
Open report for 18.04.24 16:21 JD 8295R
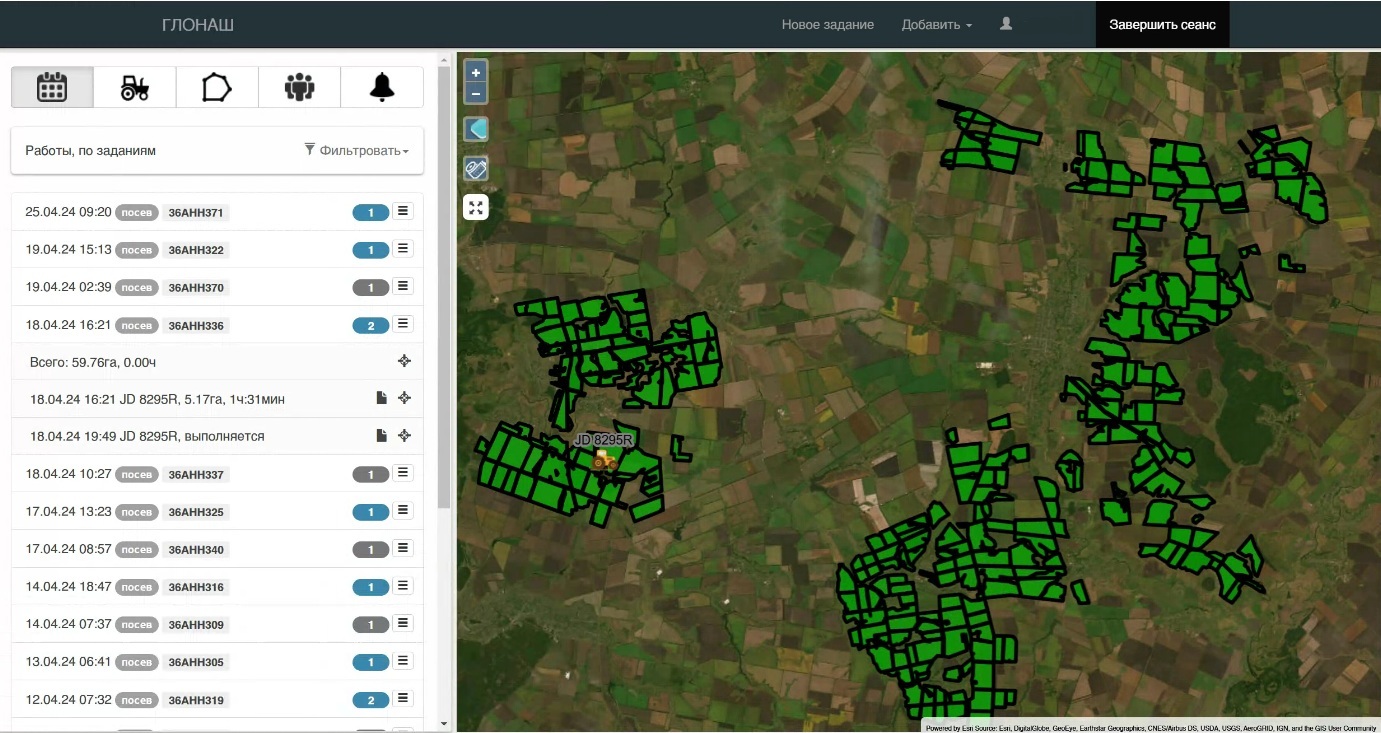tap(381, 398)
